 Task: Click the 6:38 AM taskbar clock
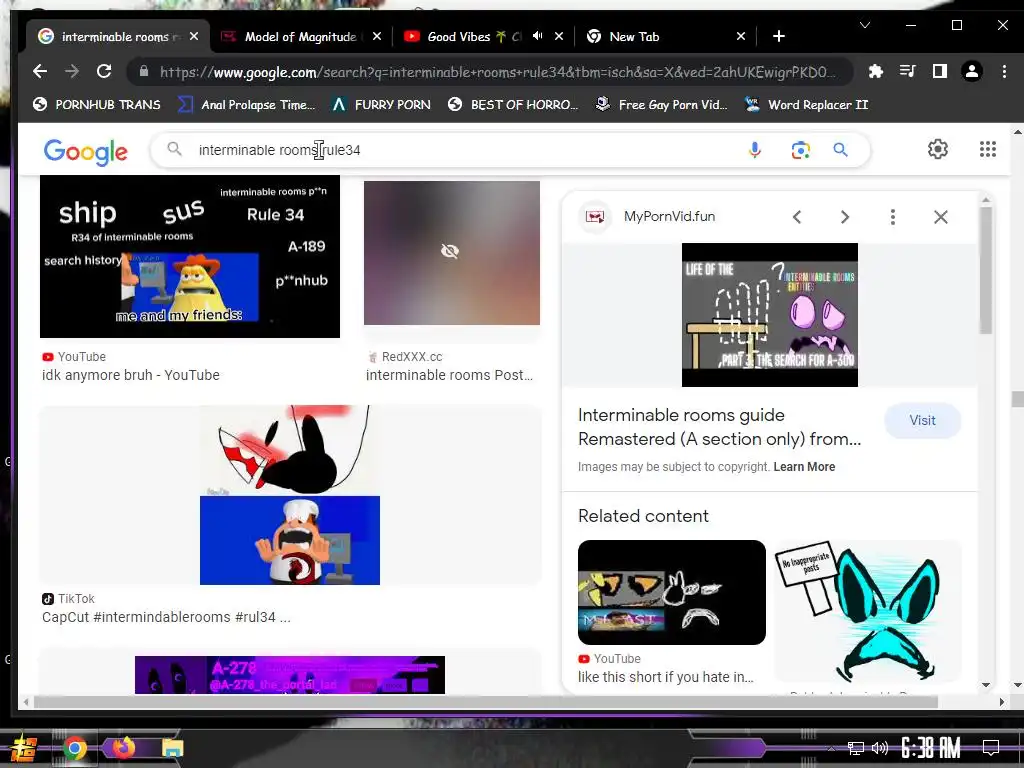point(930,747)
